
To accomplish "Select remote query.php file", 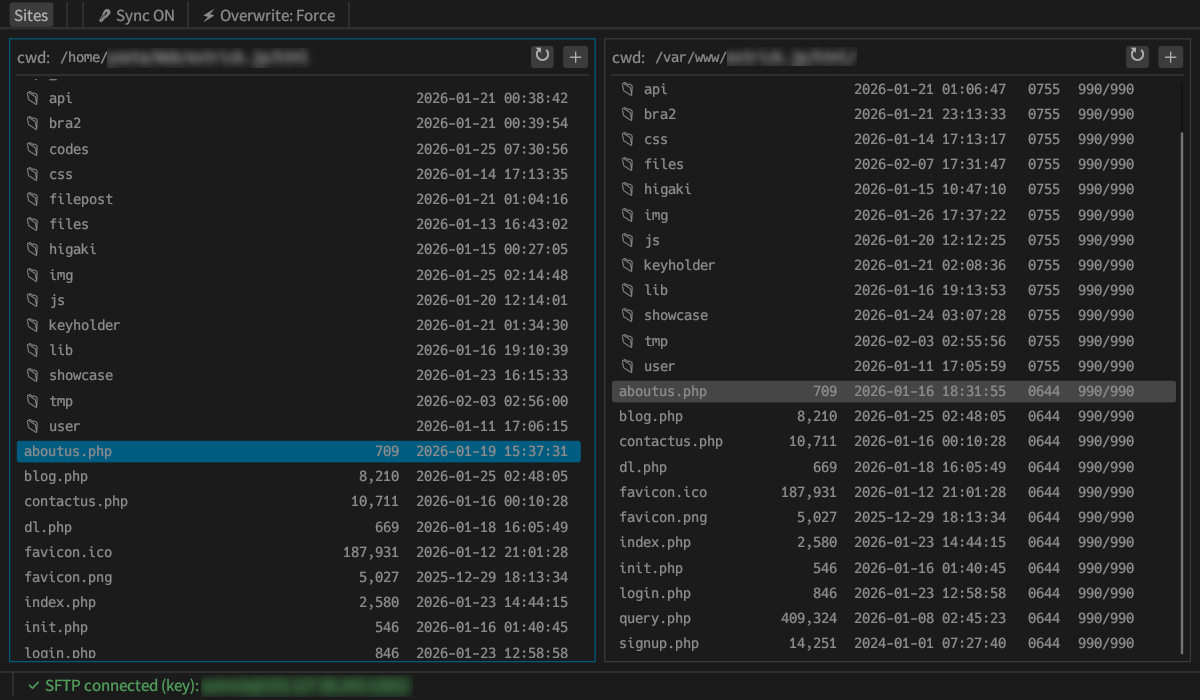I will point(655,618).
